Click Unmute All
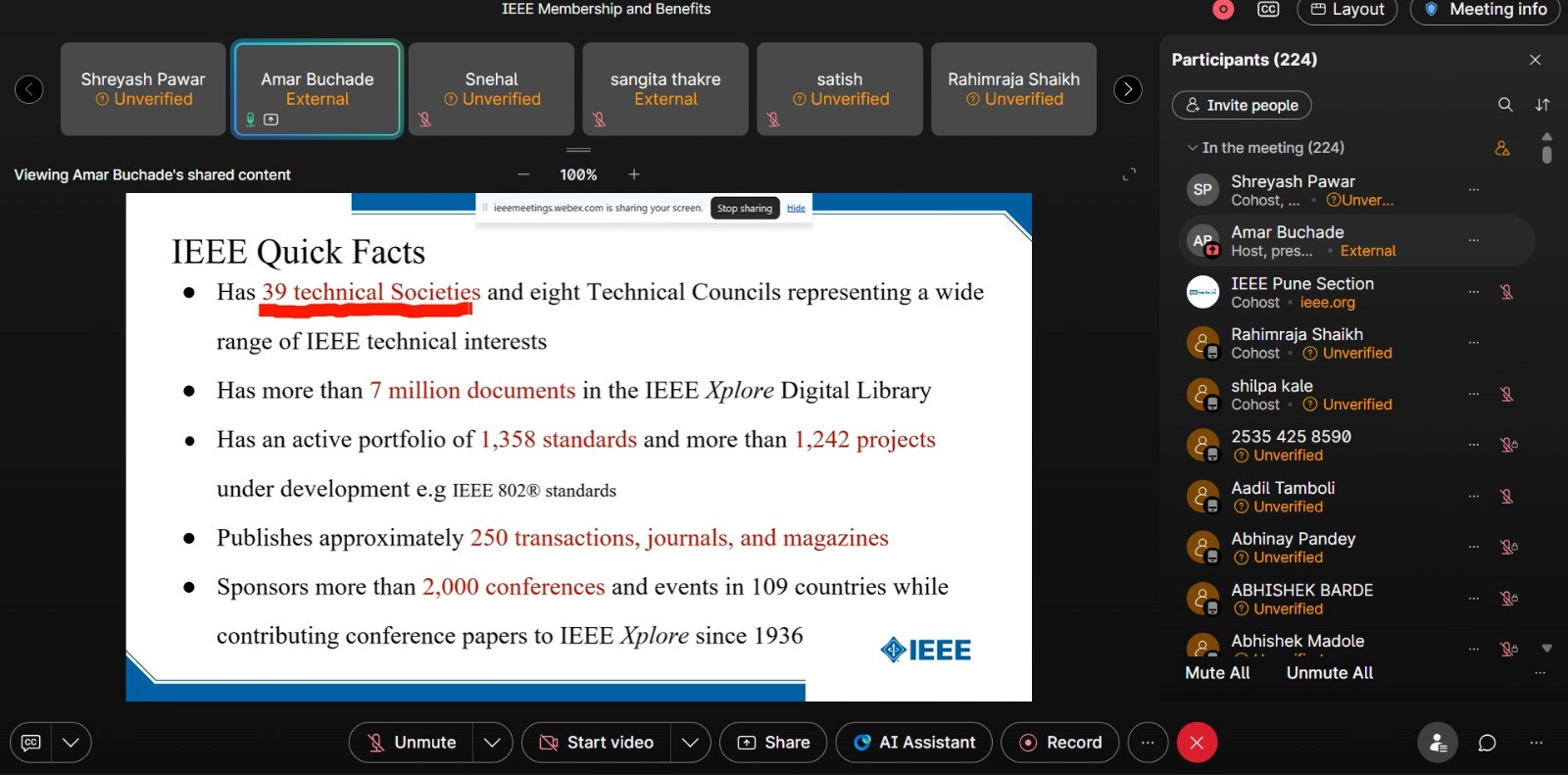1568x775 pixels. coord(1330,673)
